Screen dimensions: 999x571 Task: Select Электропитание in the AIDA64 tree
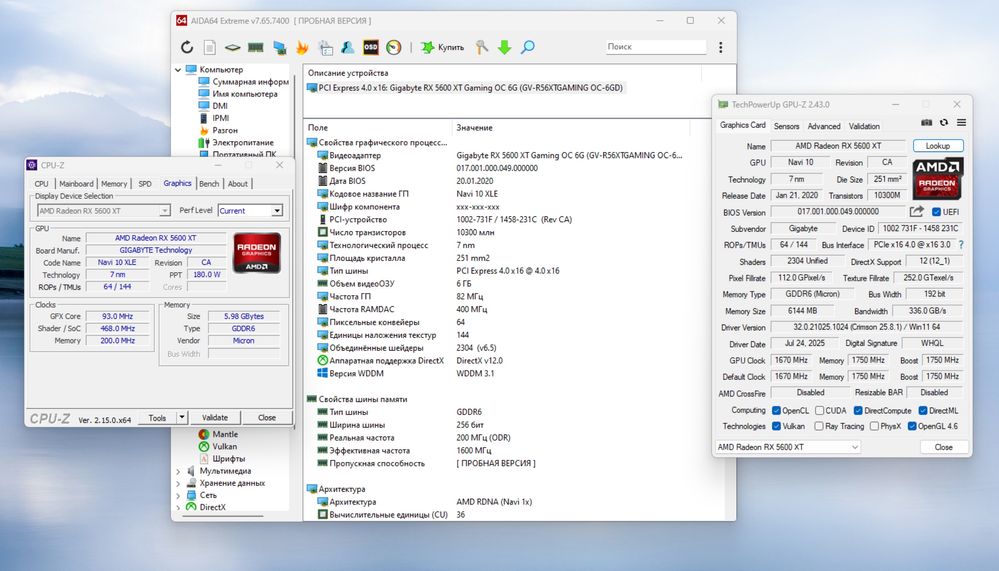click(x=242, y=143)
